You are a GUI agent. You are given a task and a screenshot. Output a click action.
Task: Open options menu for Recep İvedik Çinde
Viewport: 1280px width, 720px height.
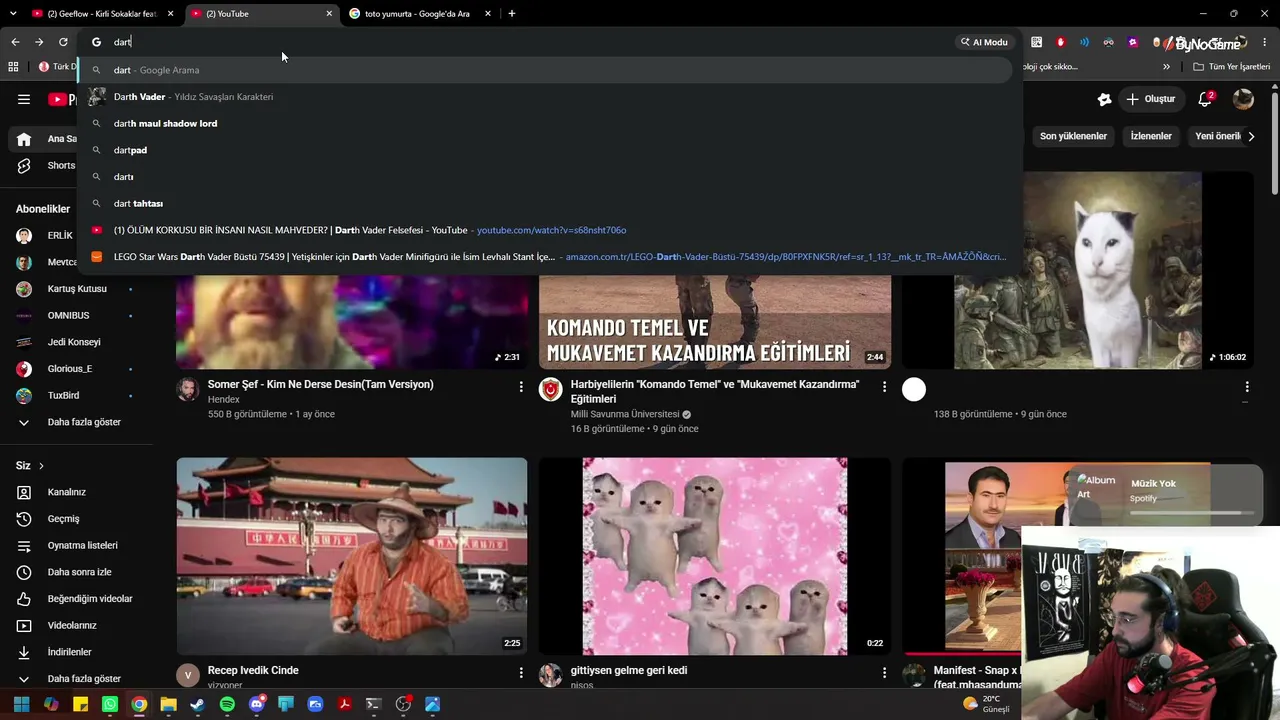(521, 673)
